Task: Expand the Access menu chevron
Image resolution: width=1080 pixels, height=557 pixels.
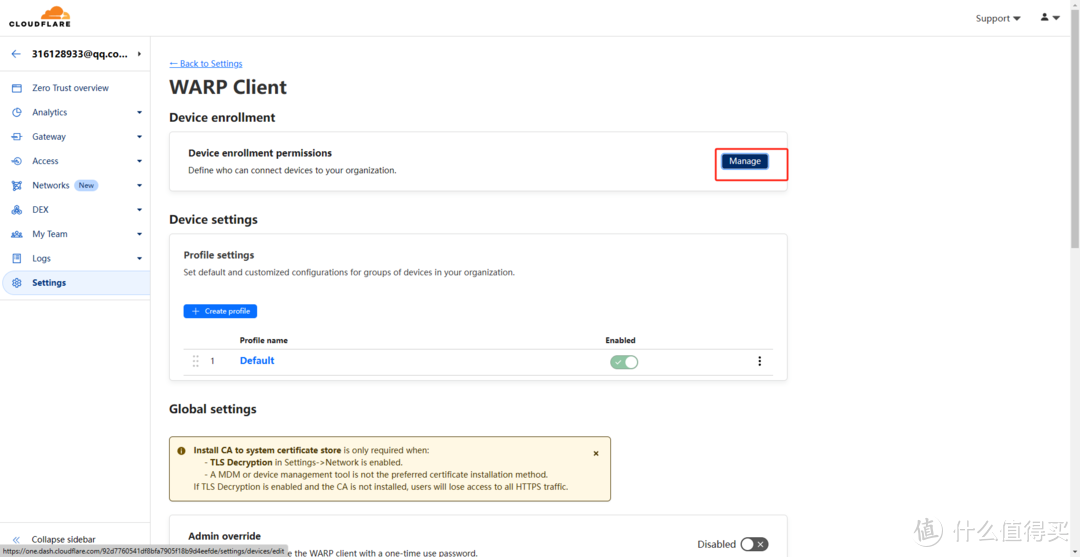Action: (x=139, y=161)
